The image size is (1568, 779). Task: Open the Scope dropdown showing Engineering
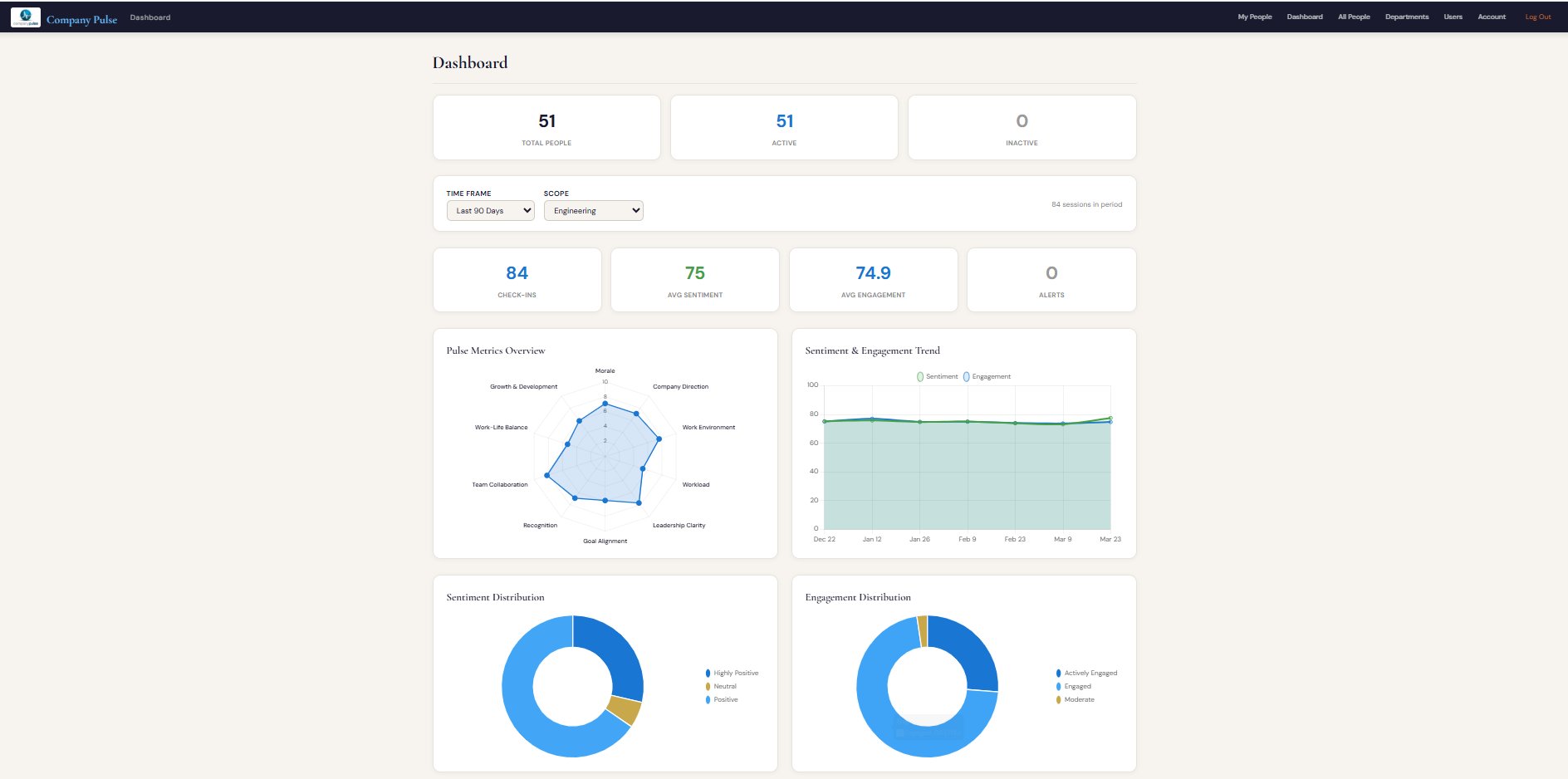click(x=593, y=210)
